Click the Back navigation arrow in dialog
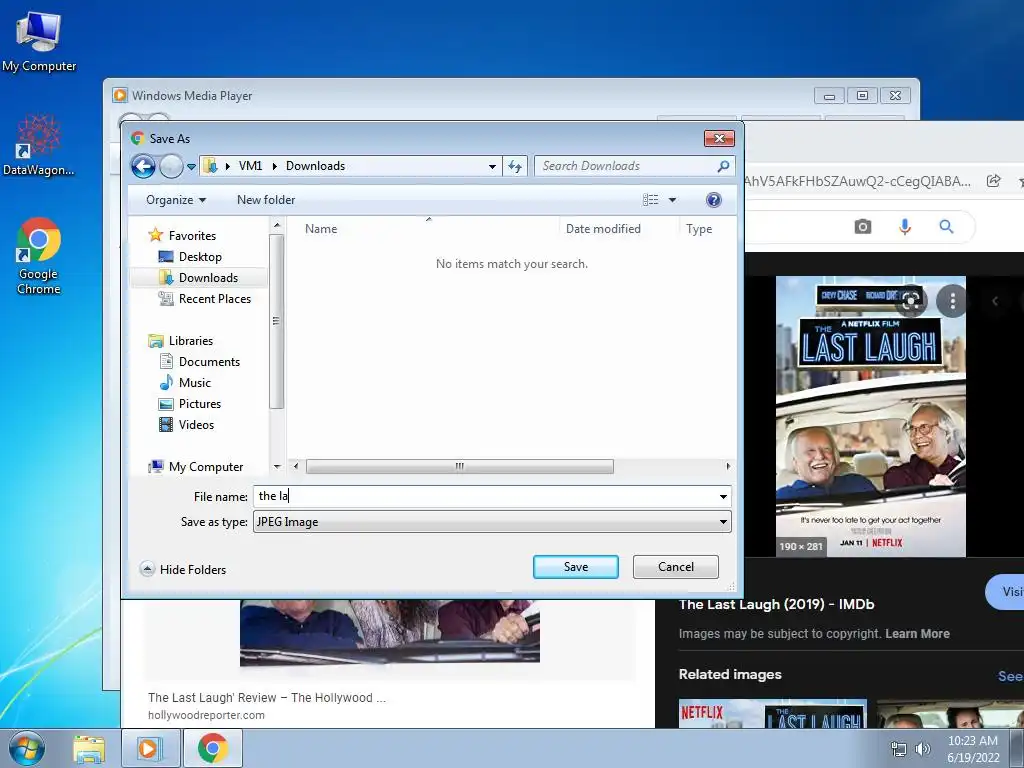This screenshot has height=768, width=1024. 144,167
